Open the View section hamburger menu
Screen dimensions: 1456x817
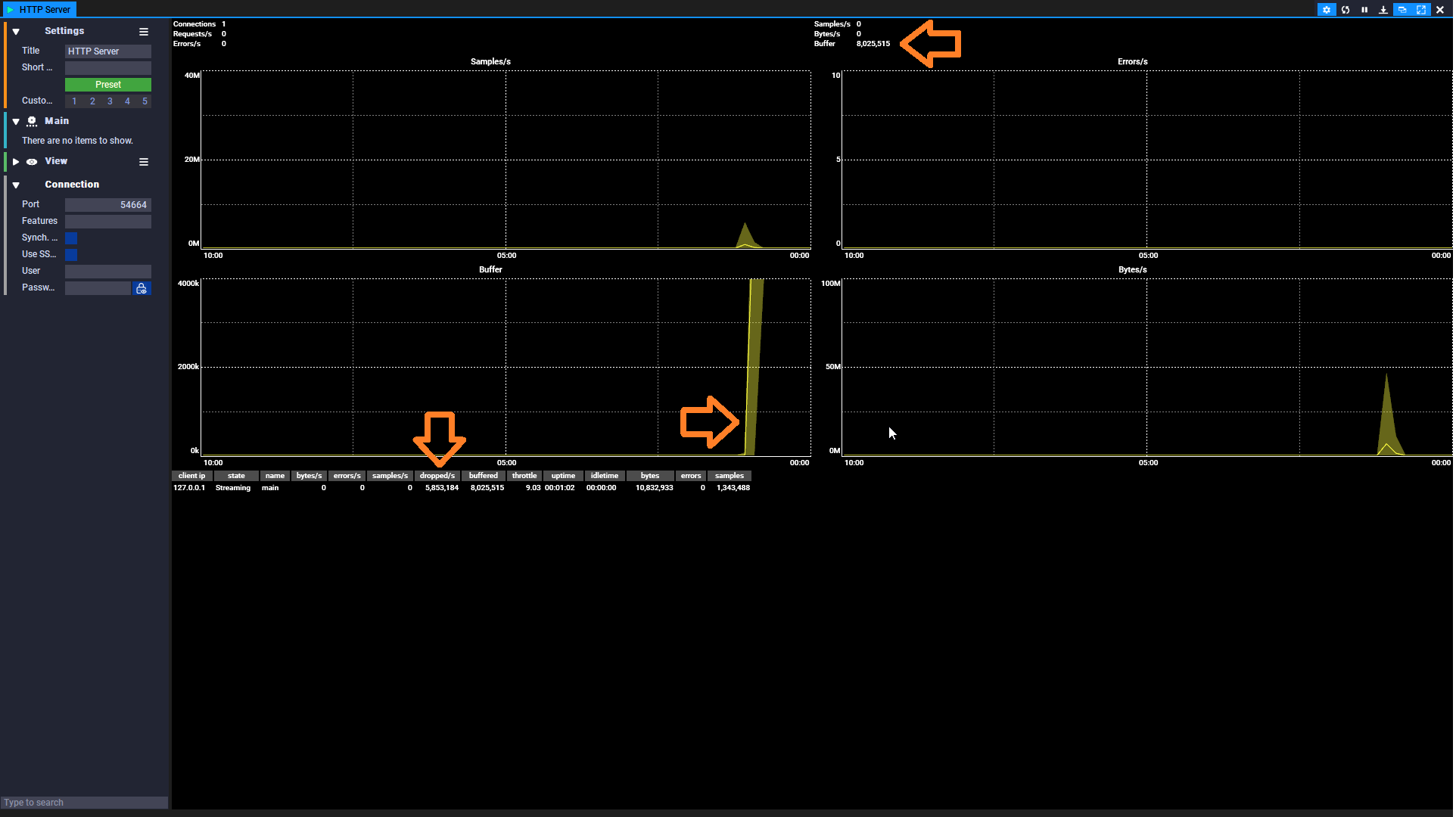point(144,162)
